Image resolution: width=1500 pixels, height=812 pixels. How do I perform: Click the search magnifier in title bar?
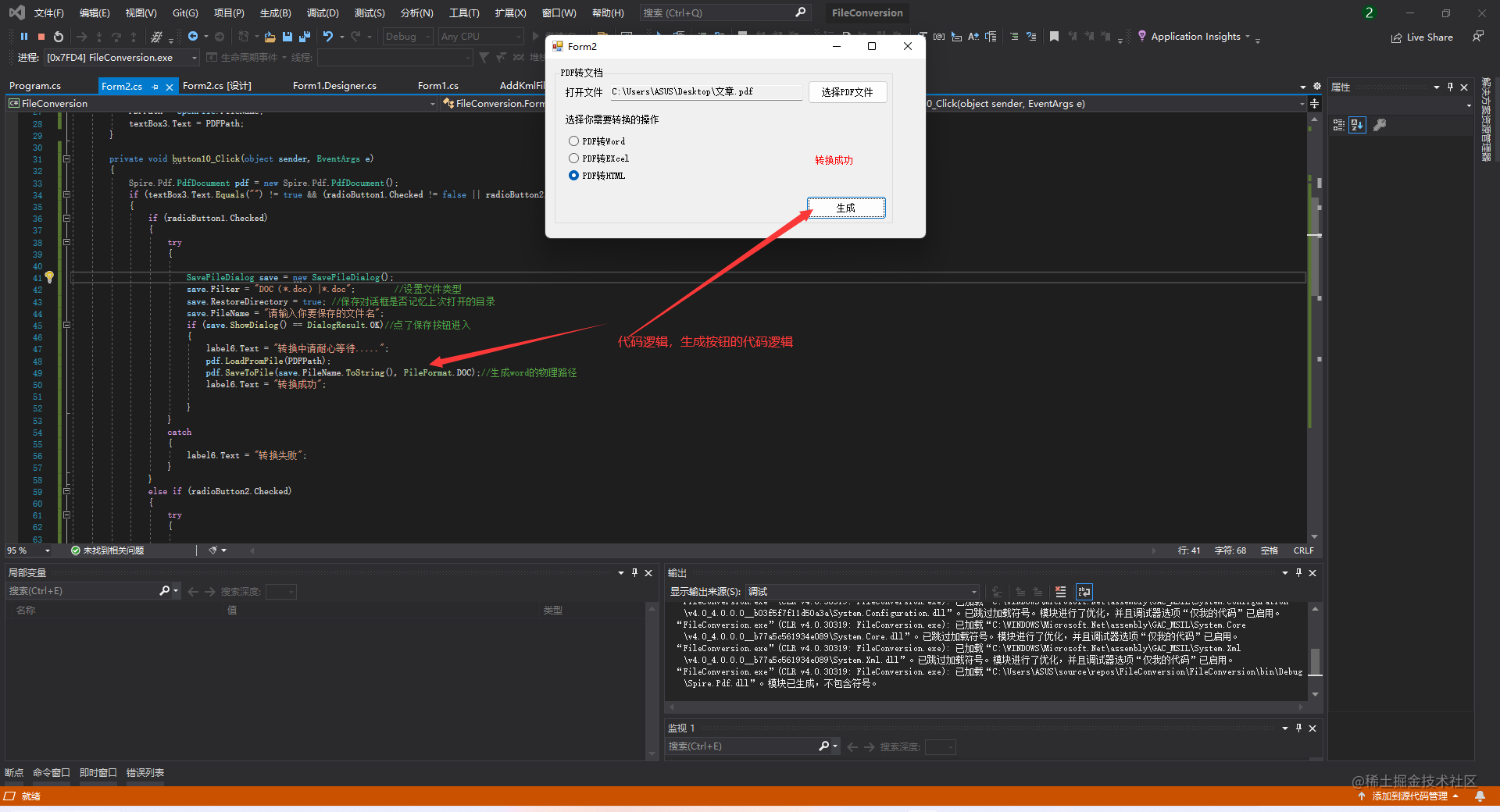(x=800, y=12)
